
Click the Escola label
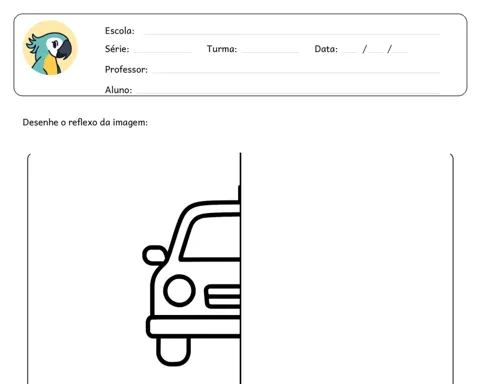coord(120,31)
